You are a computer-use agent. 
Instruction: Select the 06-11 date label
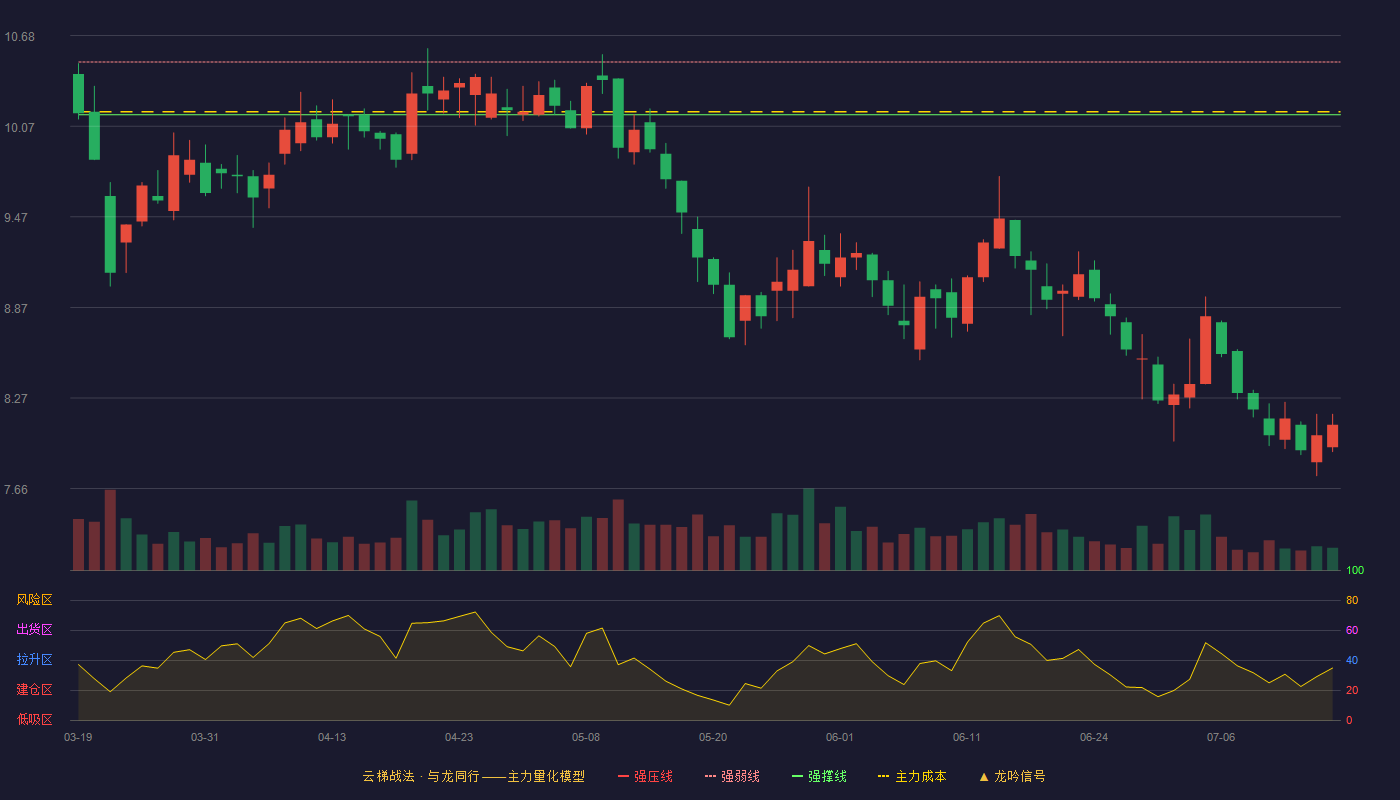pos(967,737)
